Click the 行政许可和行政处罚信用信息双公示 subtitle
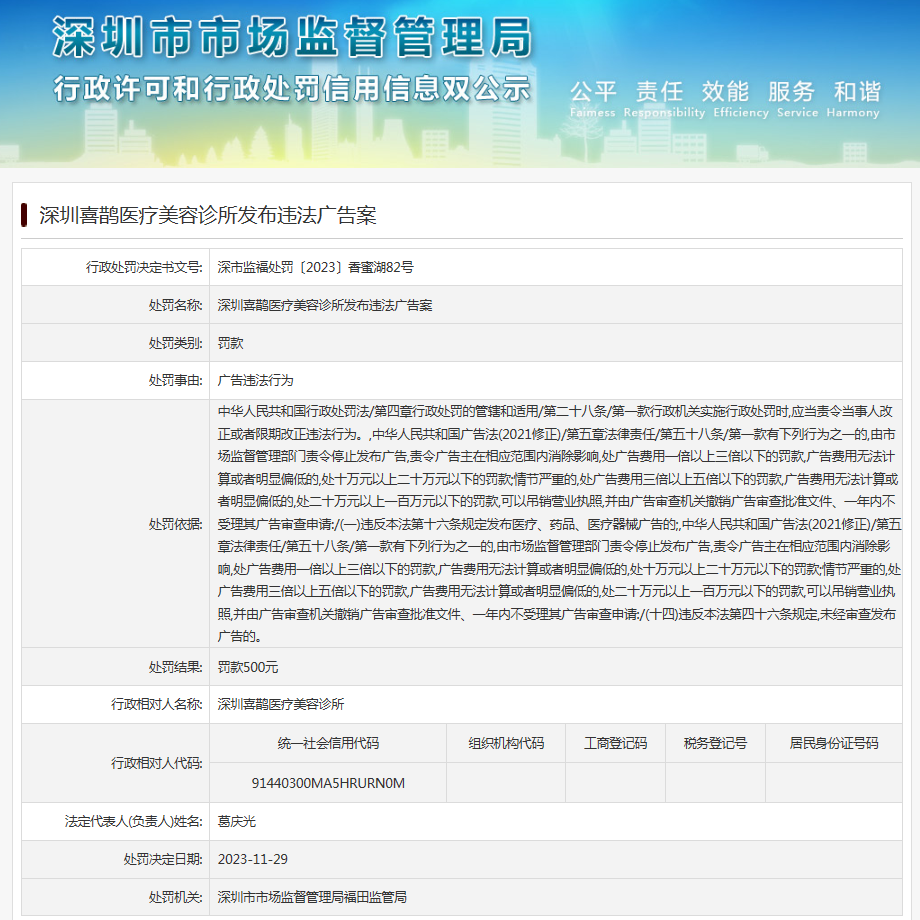The height and width of the screenshot is (920, 920). [x=291, y=88]
